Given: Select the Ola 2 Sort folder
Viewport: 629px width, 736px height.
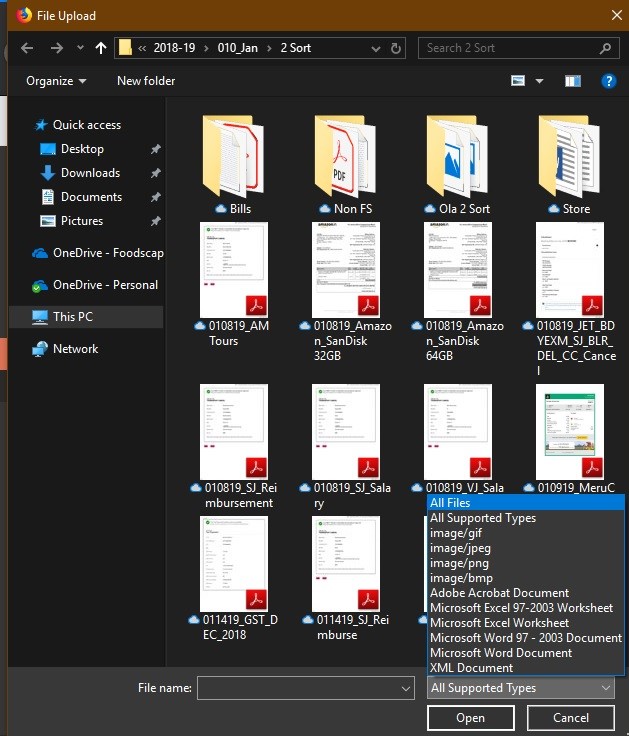Looking at the screenshot, I should tap(458, 165).
